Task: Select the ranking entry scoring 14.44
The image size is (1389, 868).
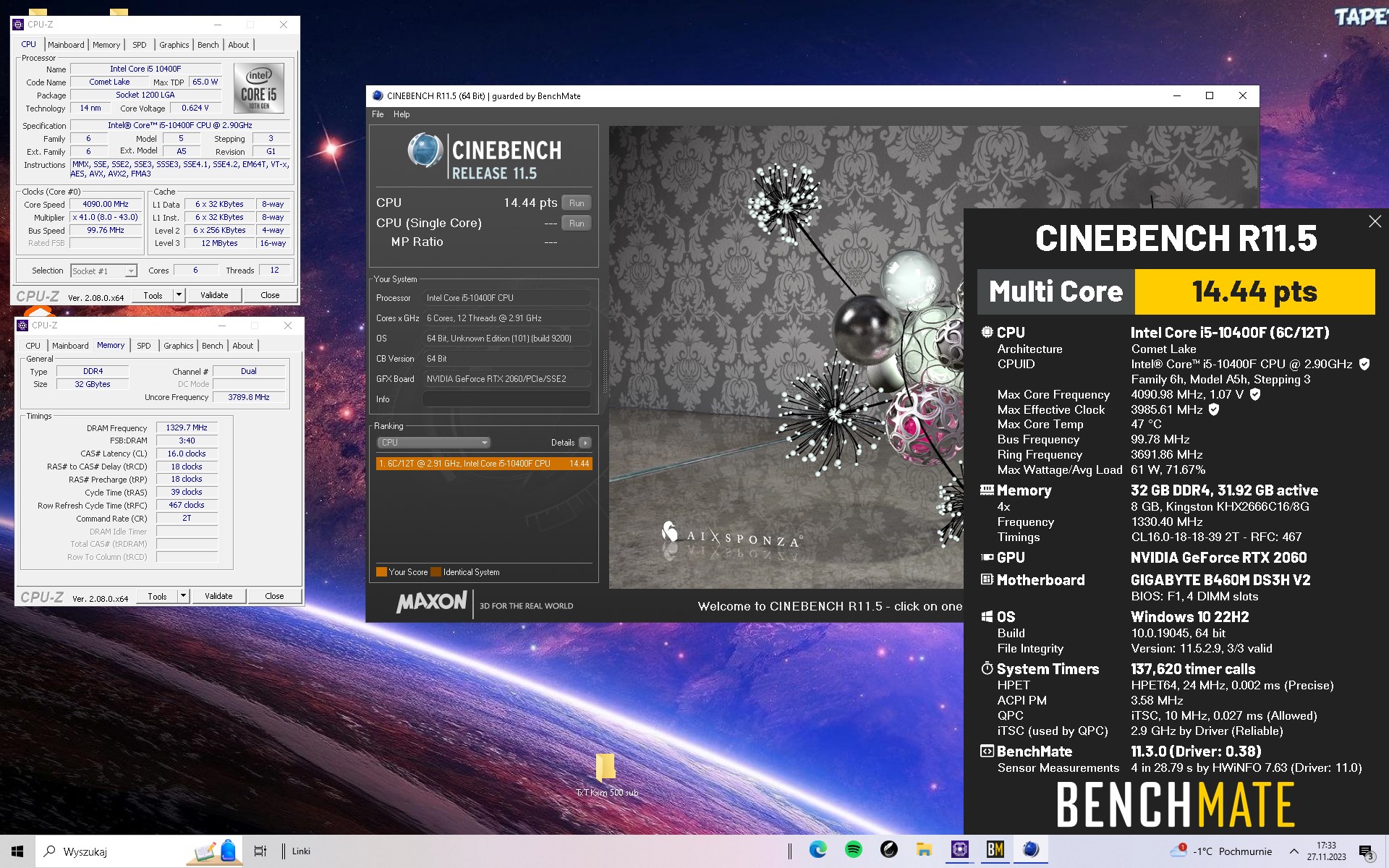Action: [484, 464]
